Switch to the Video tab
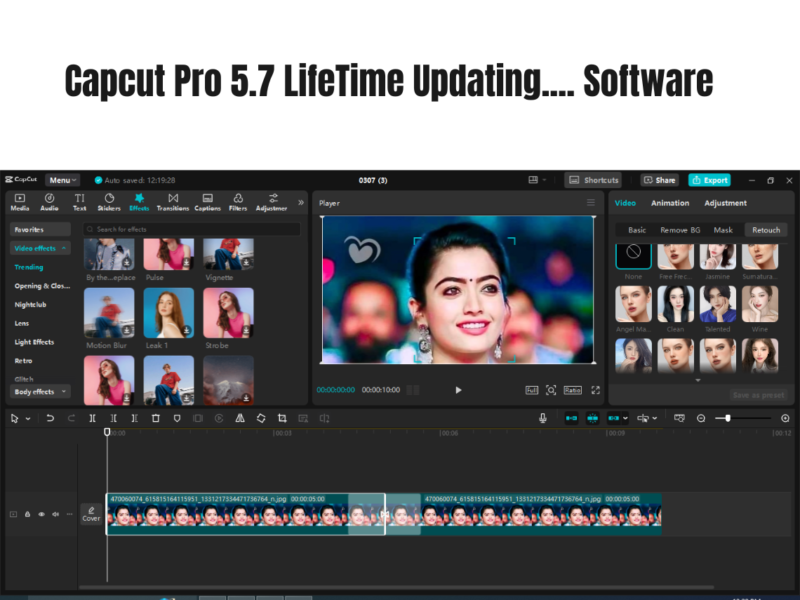The image size is (800, 600). coord(625,203)
